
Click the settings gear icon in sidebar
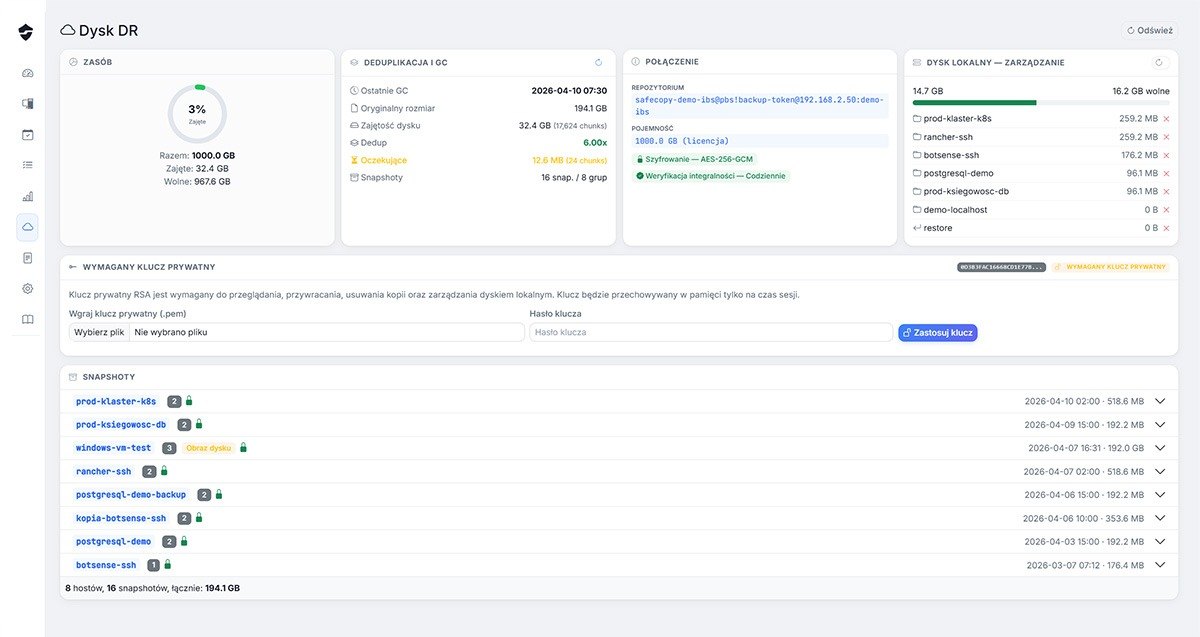27,288
